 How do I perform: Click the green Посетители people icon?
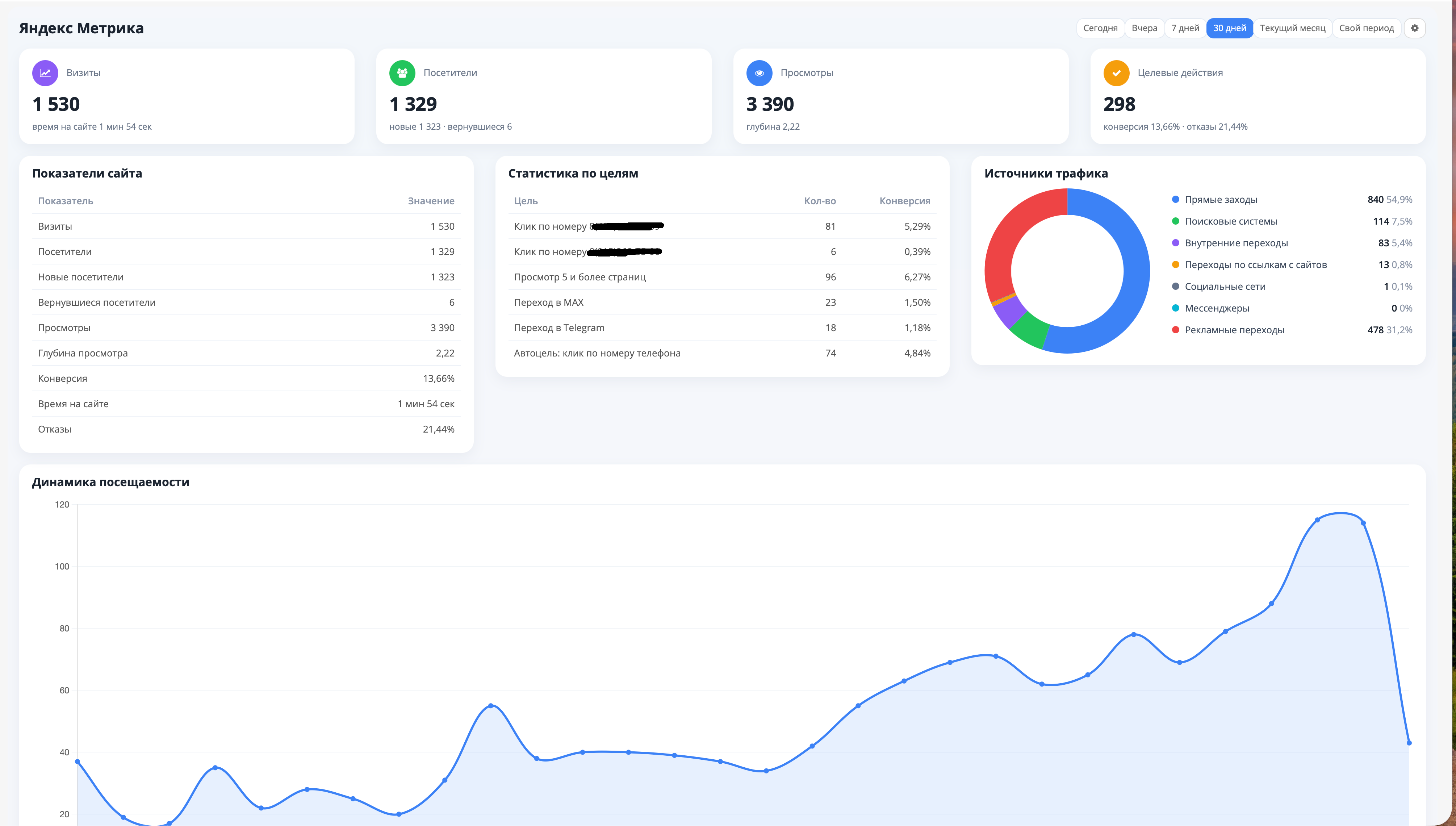(402, 73)
